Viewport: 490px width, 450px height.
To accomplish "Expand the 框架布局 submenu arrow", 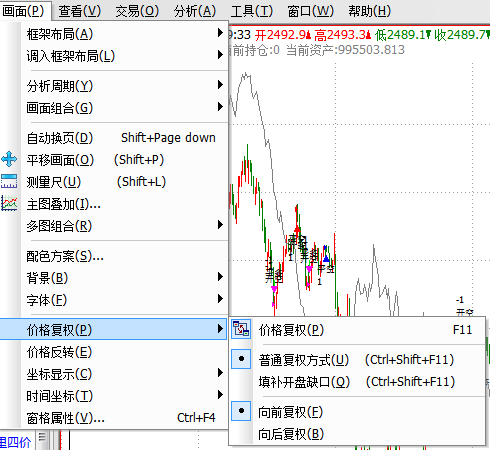I will click(220, 33).
